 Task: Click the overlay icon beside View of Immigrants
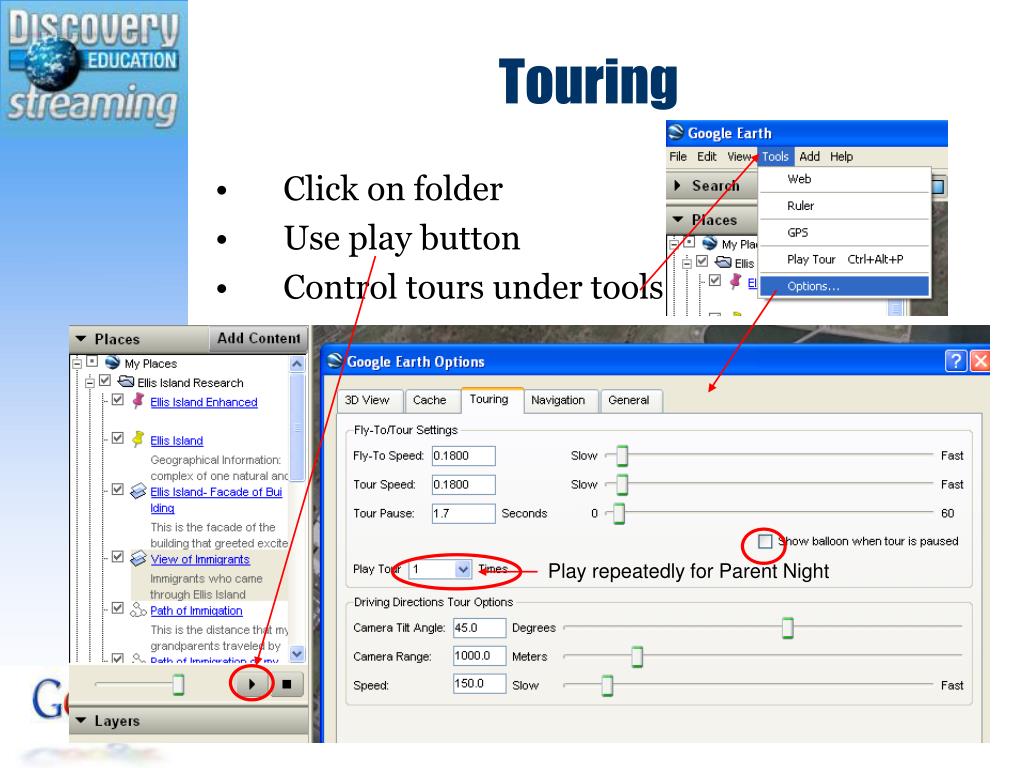click(x=138, y=558)
